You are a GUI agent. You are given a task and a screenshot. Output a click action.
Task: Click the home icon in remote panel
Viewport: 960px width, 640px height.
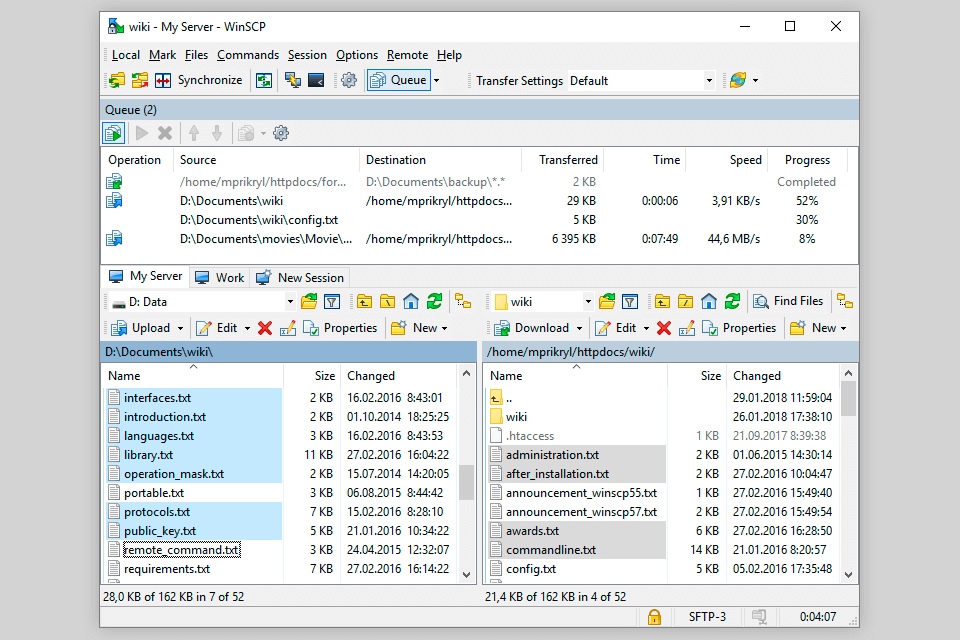pos(709,301)
